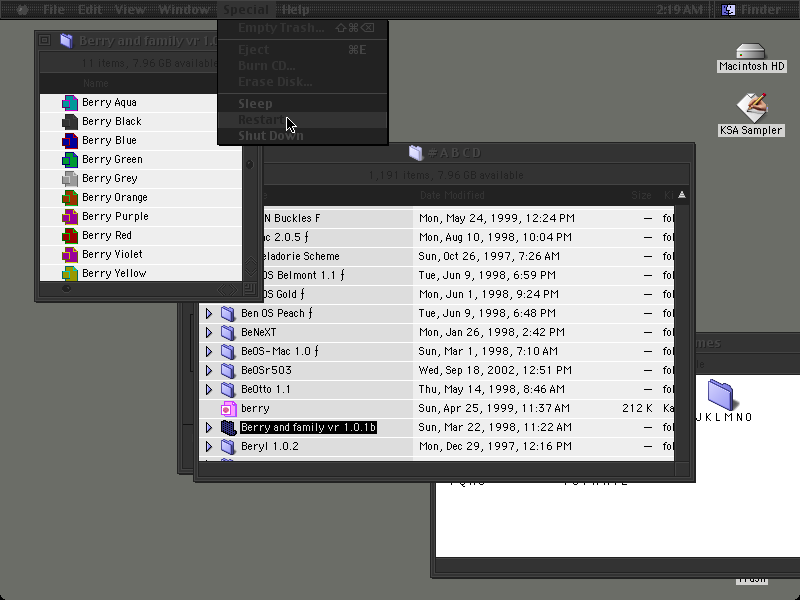This screenshot has height=600, width=800.
Task: Click the # A B C D window title folder icon
Action: coord(416,153)
